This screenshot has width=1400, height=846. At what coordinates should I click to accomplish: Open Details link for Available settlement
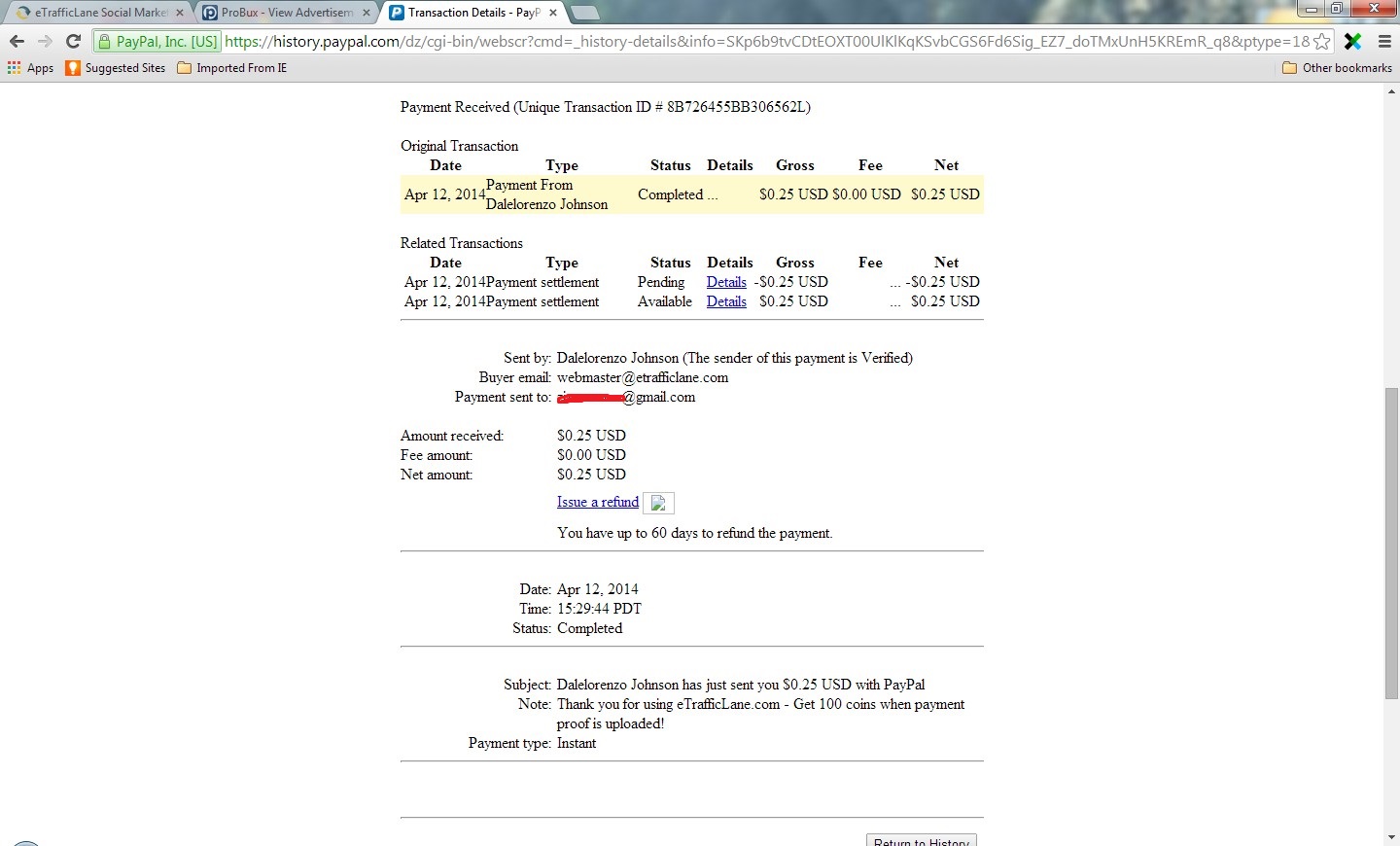point(726,301)
